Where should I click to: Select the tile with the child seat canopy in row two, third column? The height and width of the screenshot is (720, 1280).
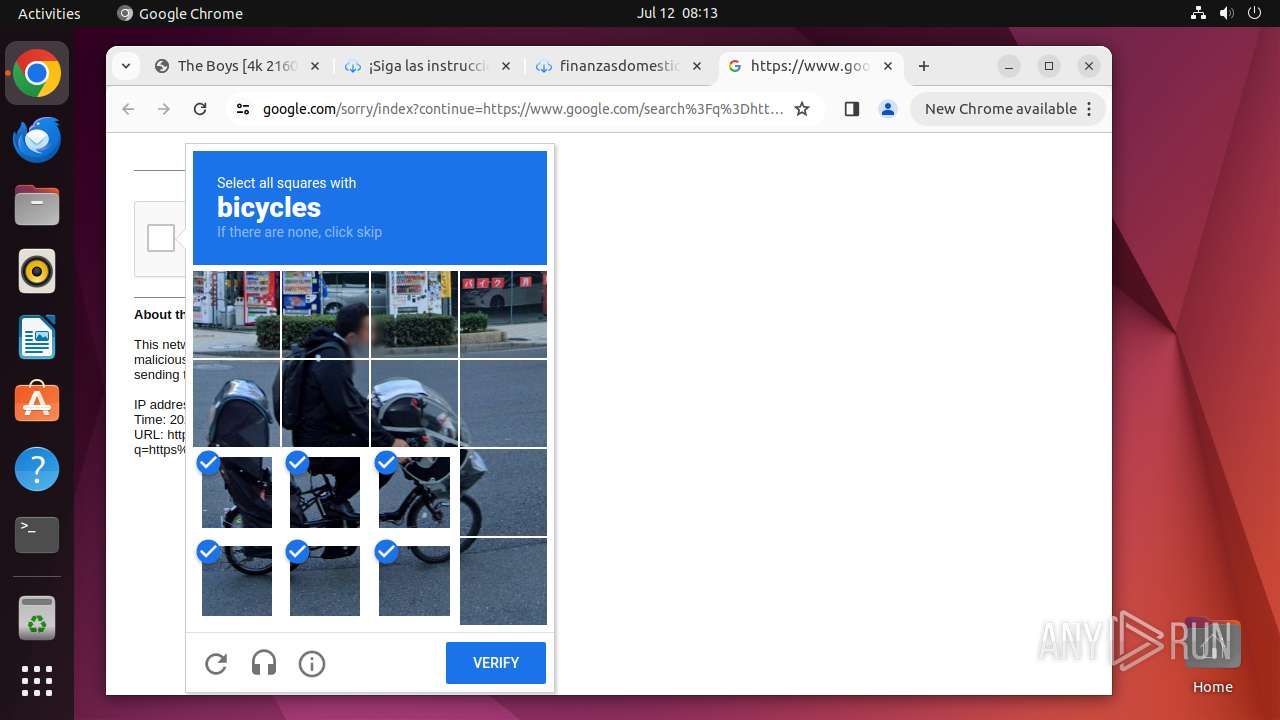coord(414,403)
